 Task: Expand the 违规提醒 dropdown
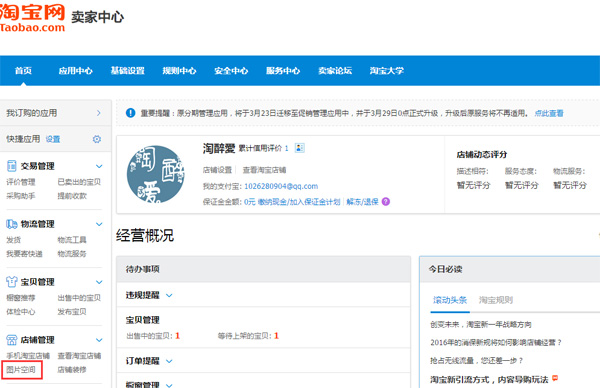169,295
